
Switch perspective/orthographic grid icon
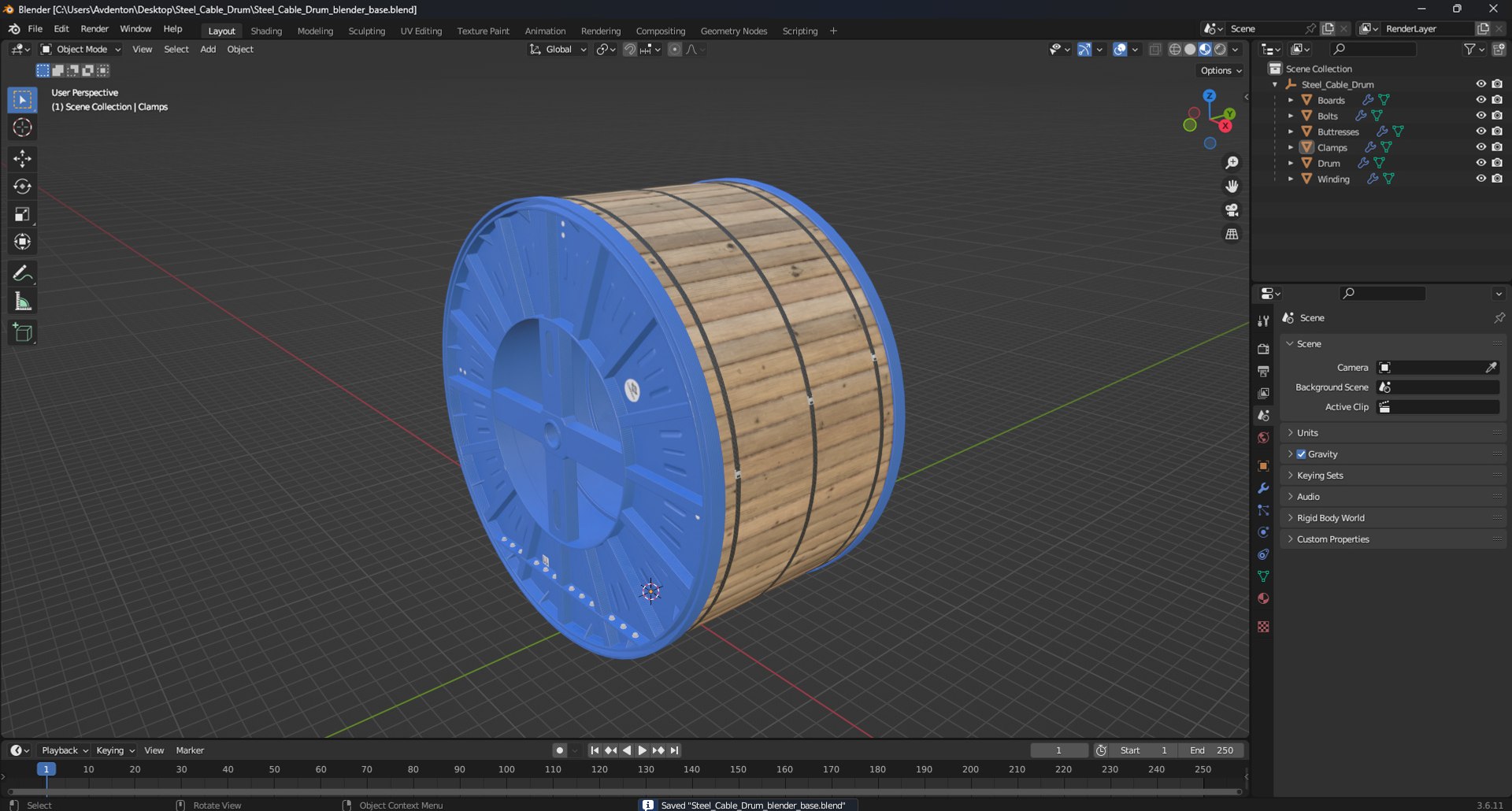click(1232, 234)
